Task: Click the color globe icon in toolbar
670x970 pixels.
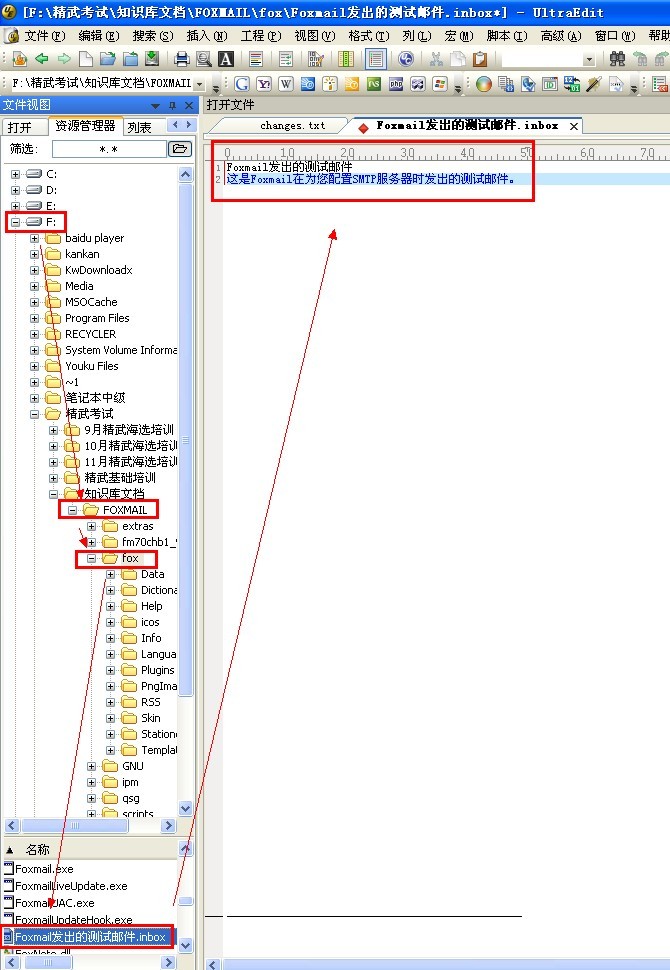Action: [484, 84]
